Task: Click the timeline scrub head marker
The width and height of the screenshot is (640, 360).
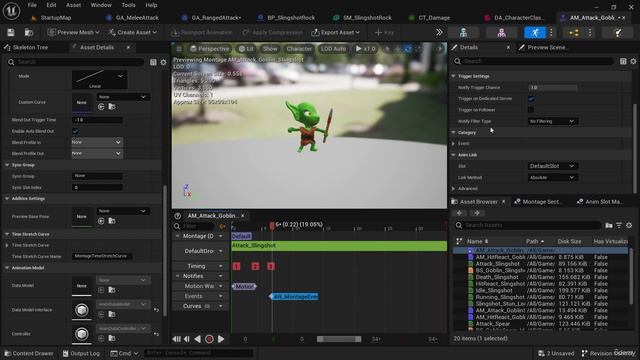Action: (272, 225)
